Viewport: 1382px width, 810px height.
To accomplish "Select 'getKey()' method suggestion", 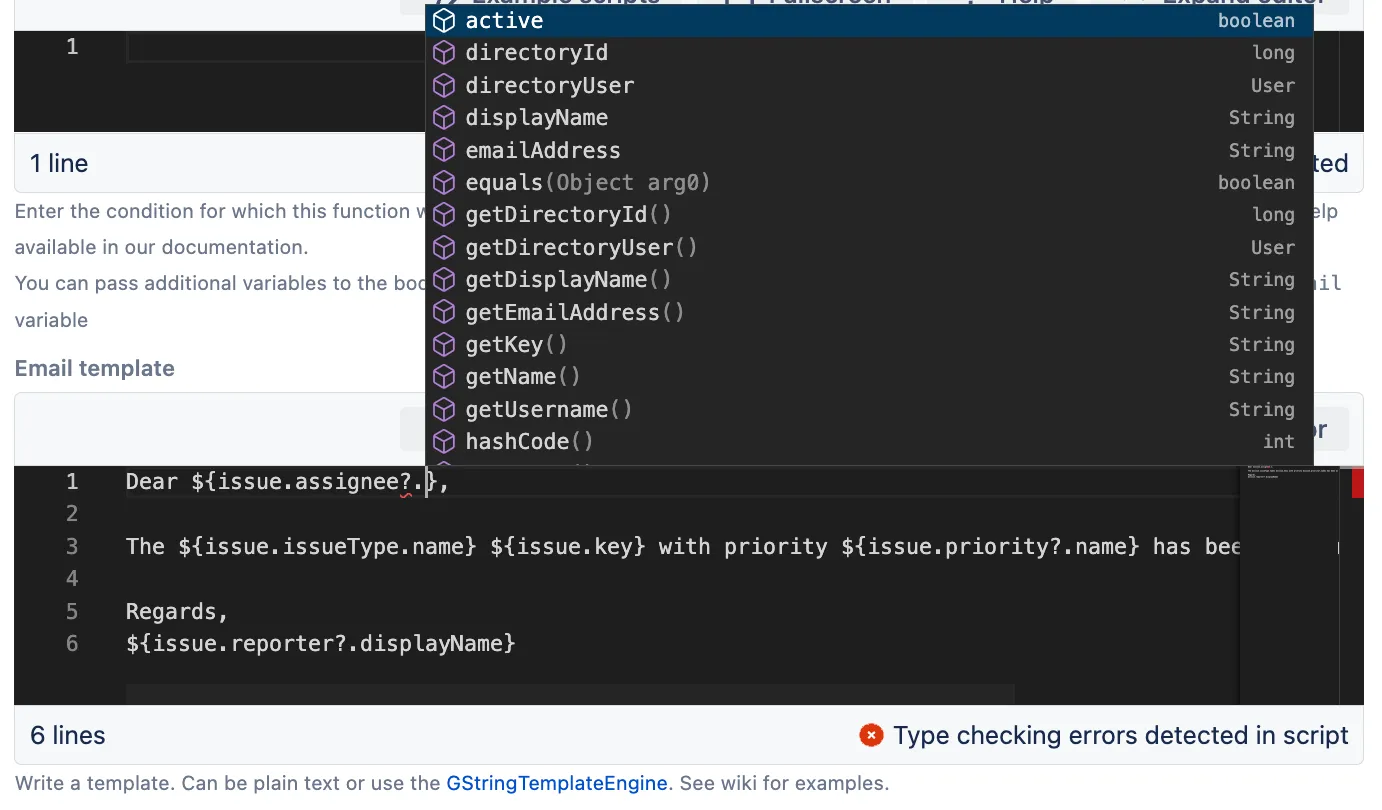I will pyautogui.click(x=869, y=345).
